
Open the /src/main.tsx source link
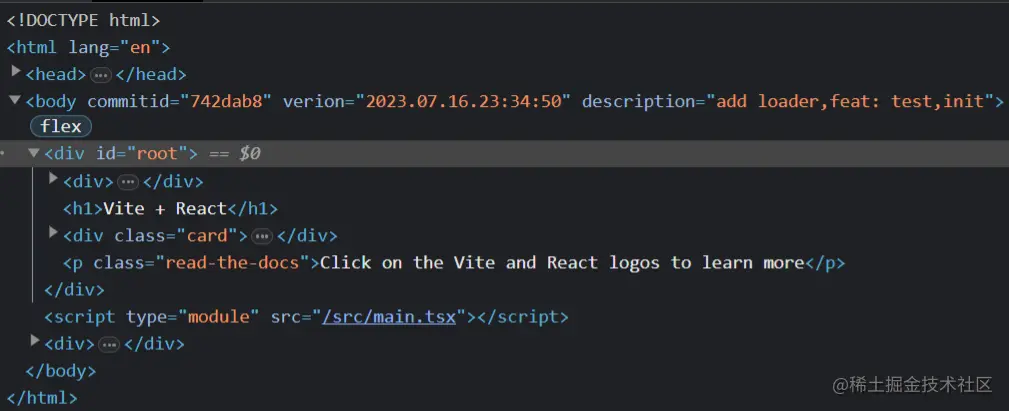(x=389, y=317)
